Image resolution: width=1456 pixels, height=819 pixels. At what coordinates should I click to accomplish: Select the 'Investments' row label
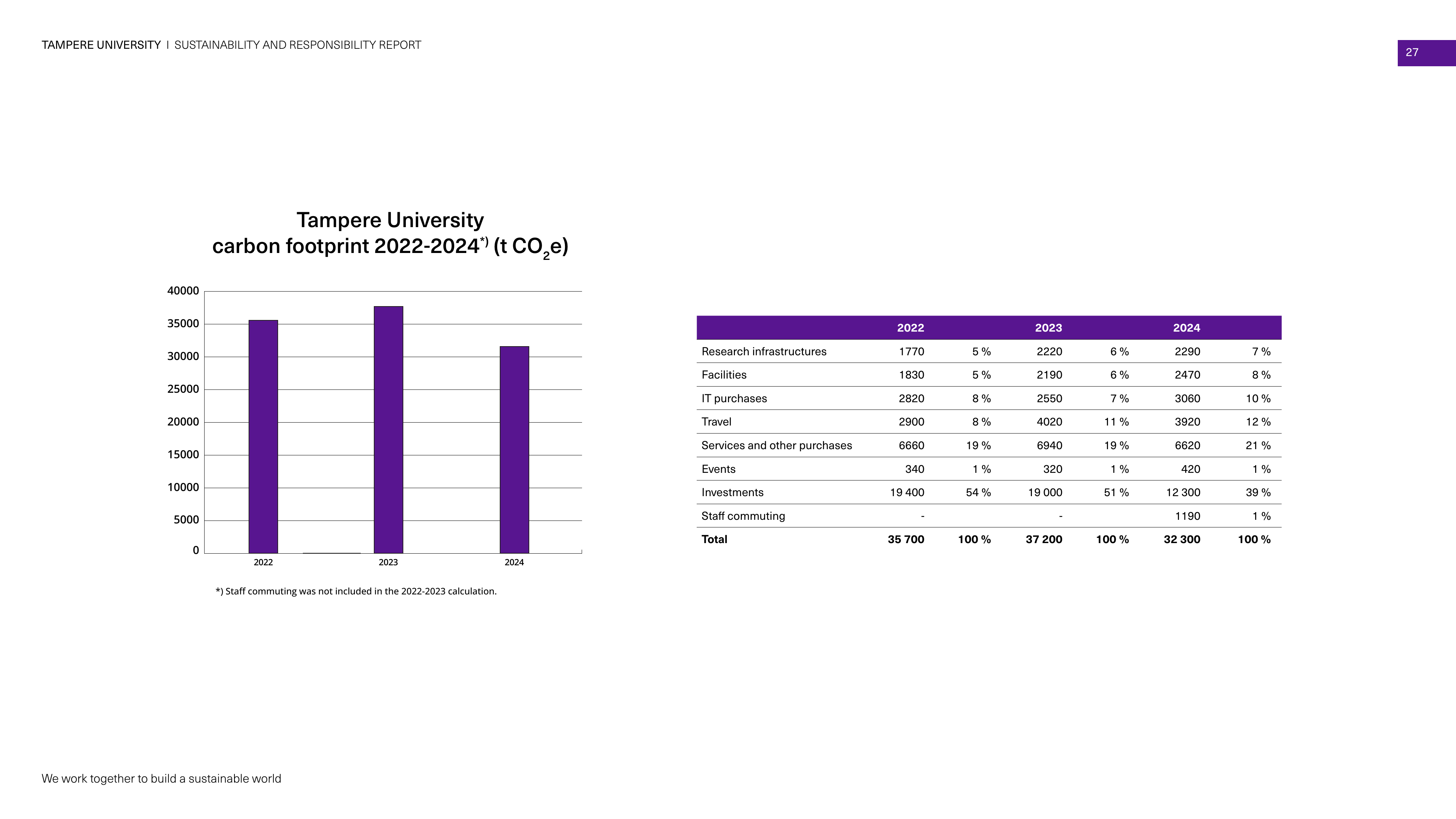pos(732,492)
